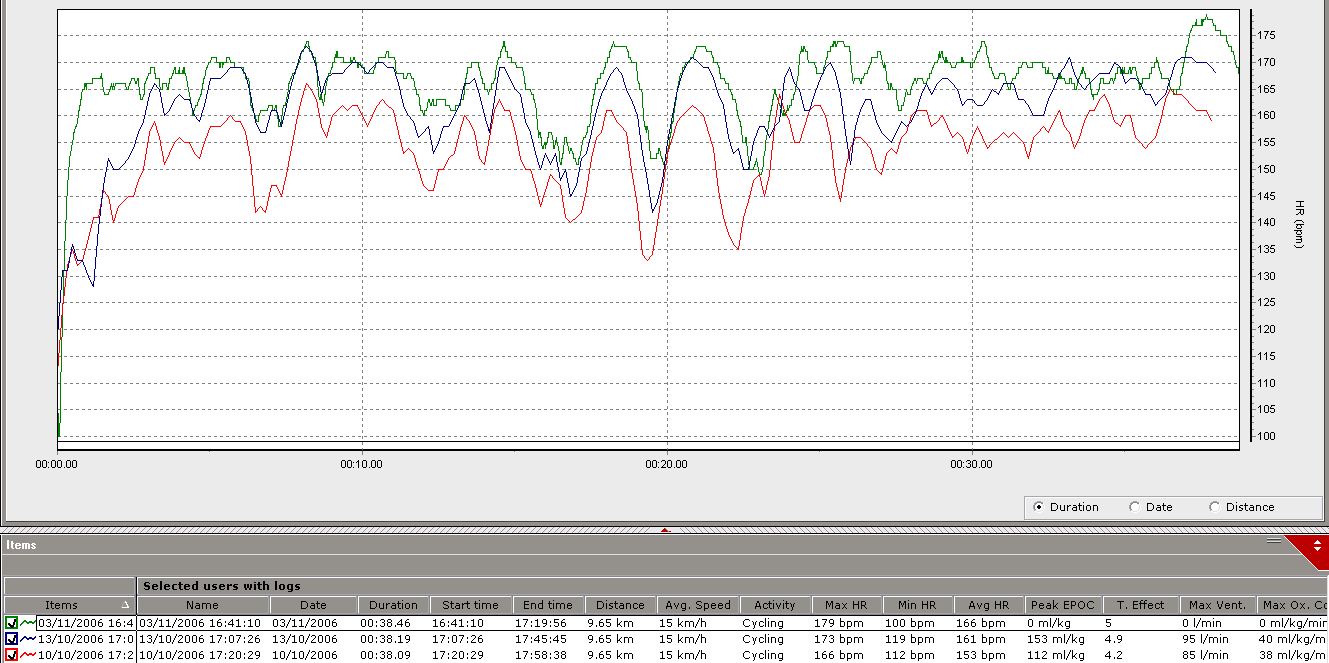
Task: Click the red line icon for the 10/10/2006 log
Action: (x=28, y=655)
